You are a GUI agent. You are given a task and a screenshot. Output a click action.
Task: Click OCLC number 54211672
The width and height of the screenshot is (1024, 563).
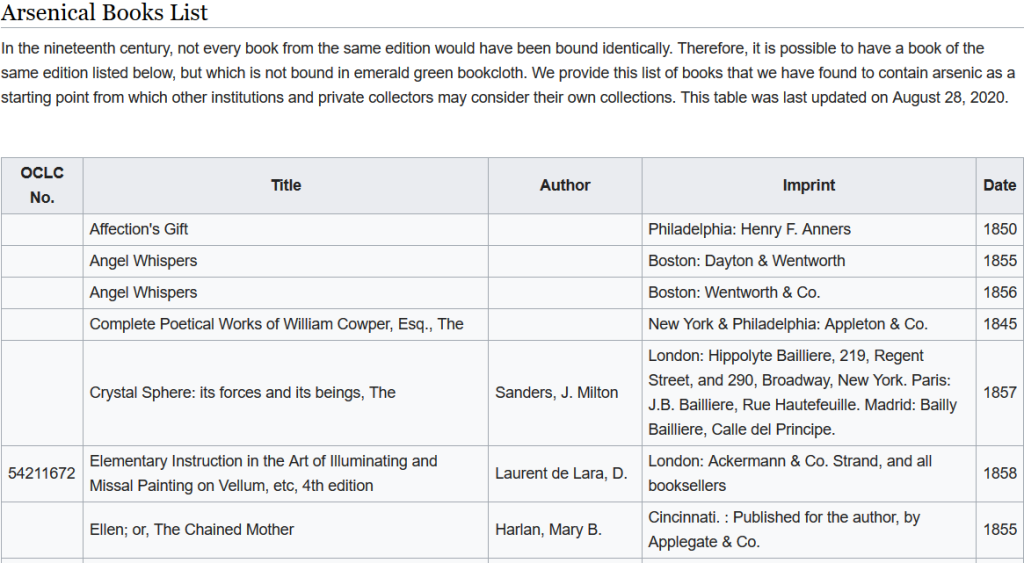pyautogui.click(x=42, y=474)
